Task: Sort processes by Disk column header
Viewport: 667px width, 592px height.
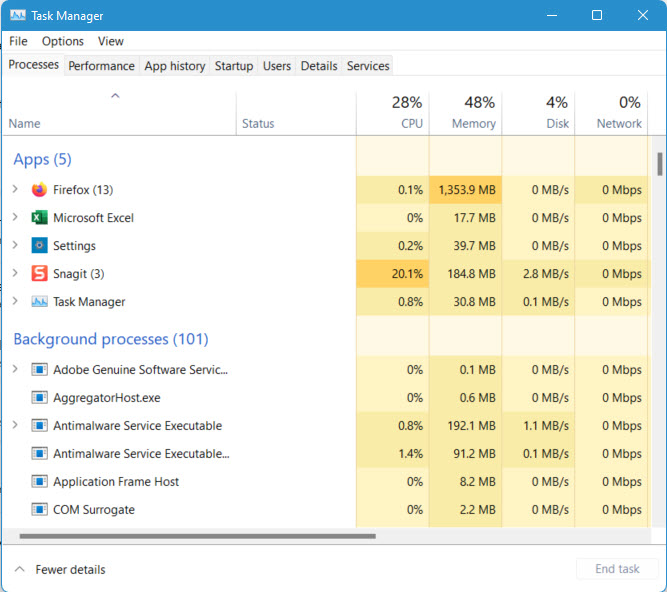Action: pos(538,113)
